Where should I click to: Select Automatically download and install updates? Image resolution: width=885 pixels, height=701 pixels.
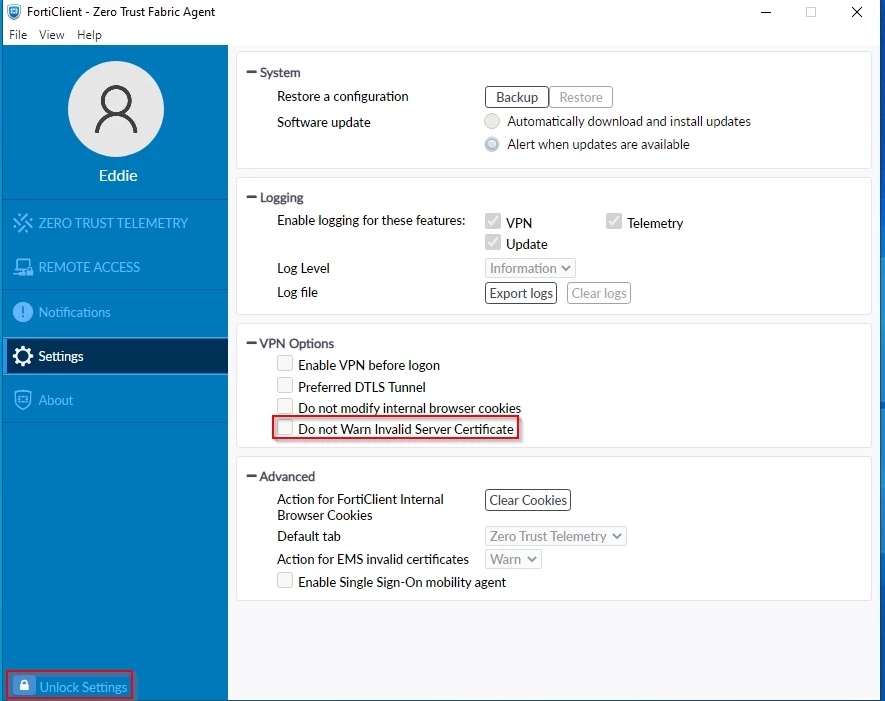(x=492, y=121)
